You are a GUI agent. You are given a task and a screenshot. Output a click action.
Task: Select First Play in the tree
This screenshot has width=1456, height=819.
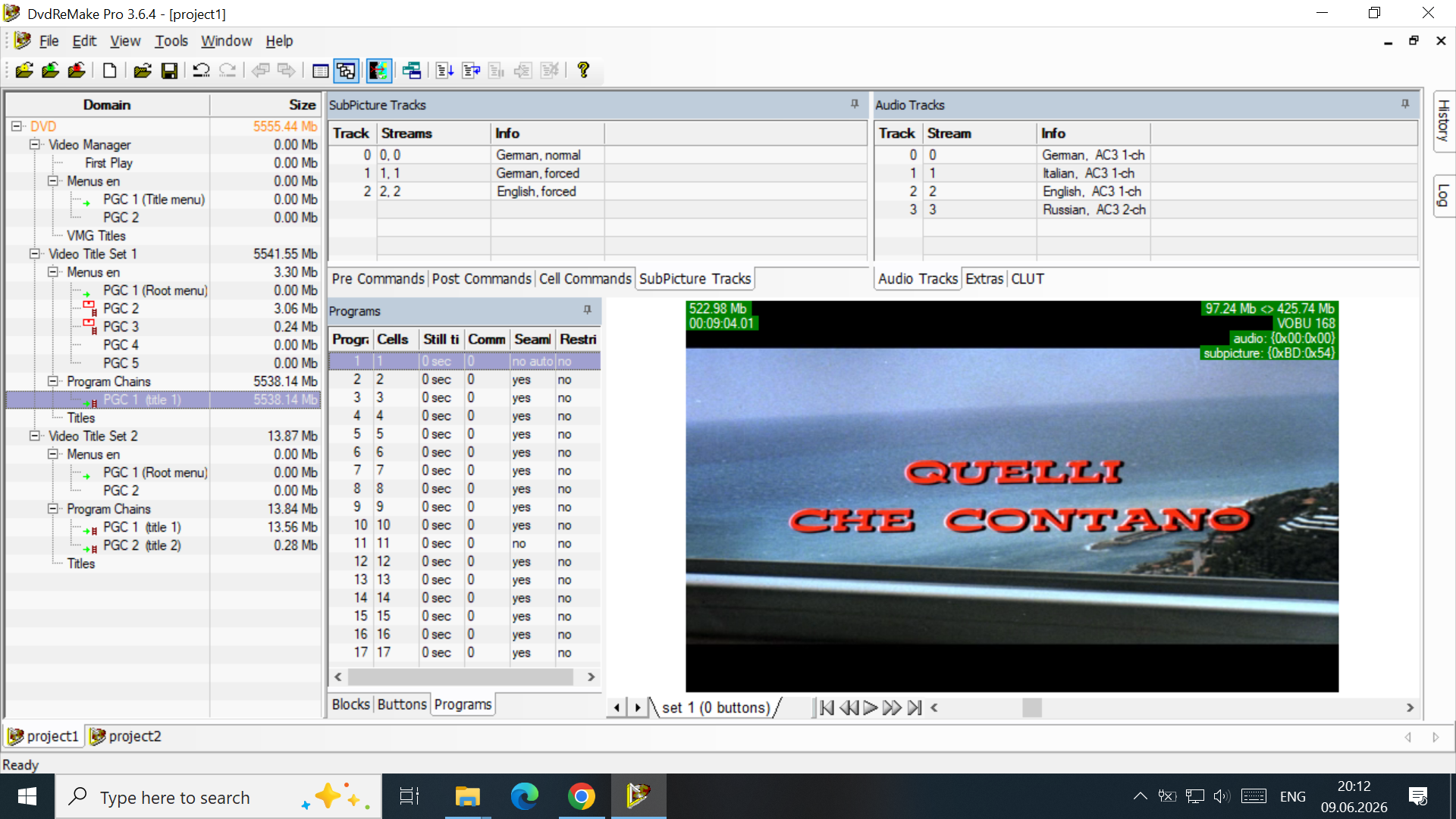tap(108, 162)
